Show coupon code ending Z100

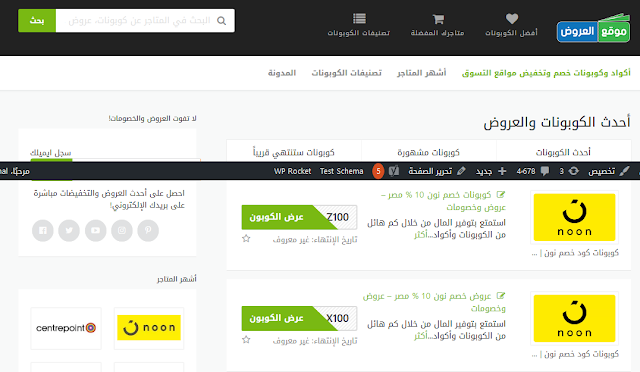point(299,217)
